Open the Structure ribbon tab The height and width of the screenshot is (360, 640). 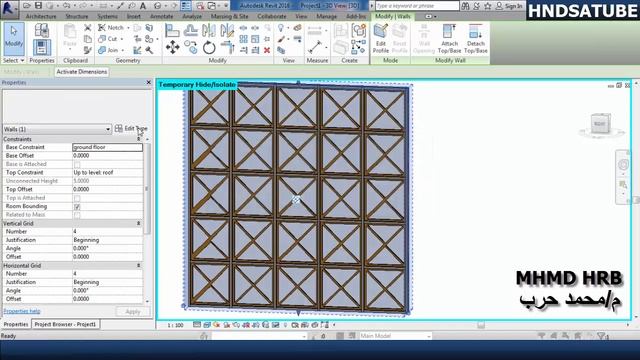coord(77,16)
